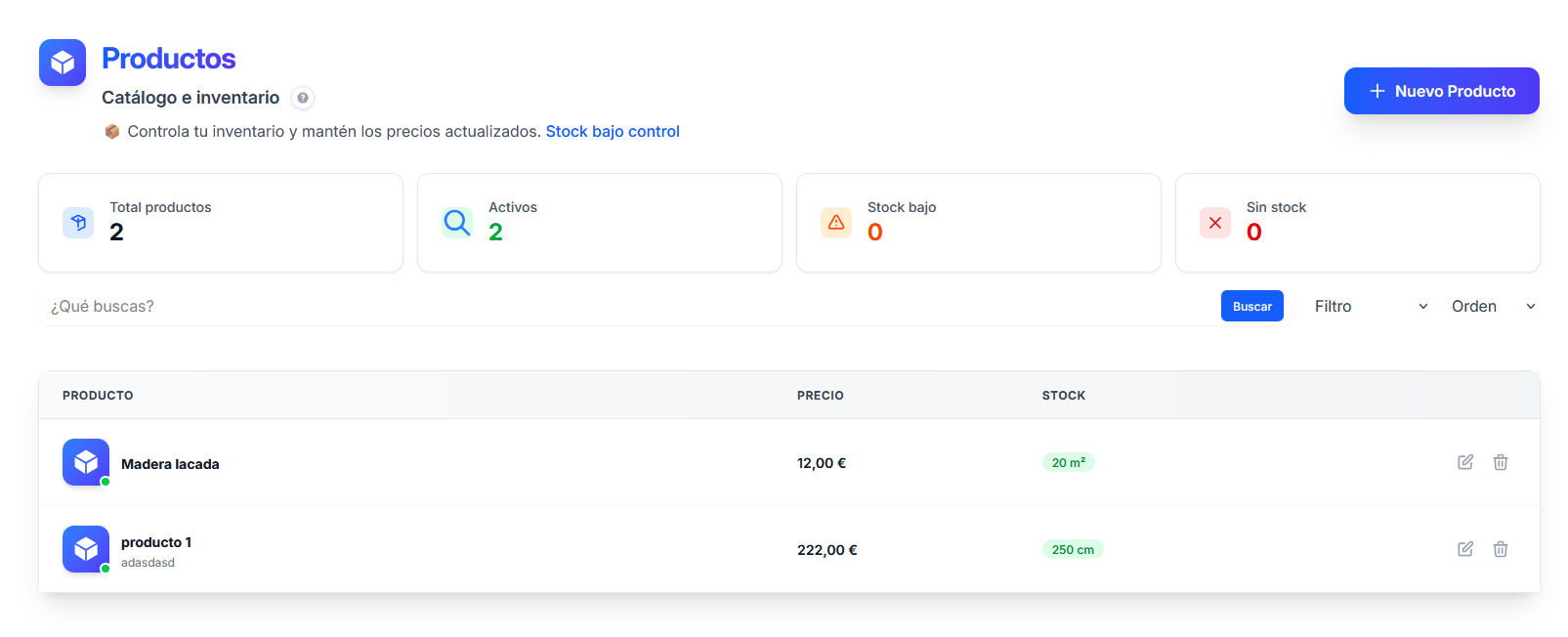The height and width of the screenshot is (637, 1568).
Task: Open the Stock bajo control link
Action: point(613,131)
